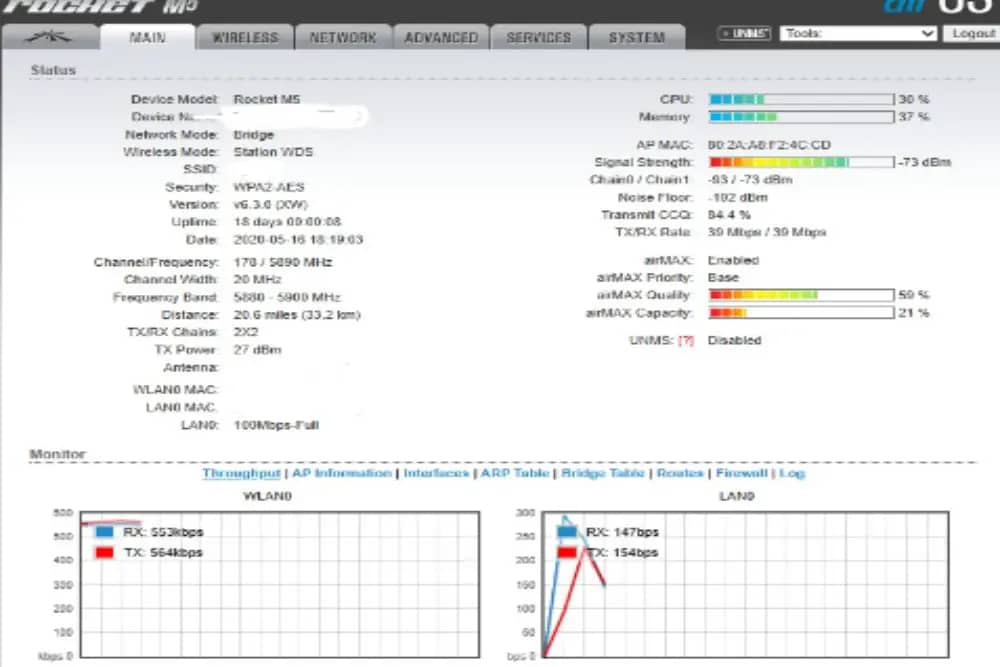1000x667 pixels.
Task: Click the firmware version "v6.3.0 (XW)"
Action: pyautogui.click(x=270, y=205)
